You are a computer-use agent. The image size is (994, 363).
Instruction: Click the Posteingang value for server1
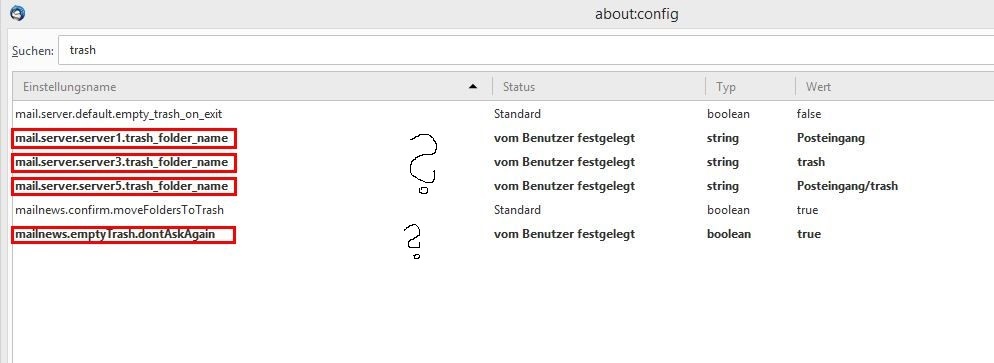(830, 138)
